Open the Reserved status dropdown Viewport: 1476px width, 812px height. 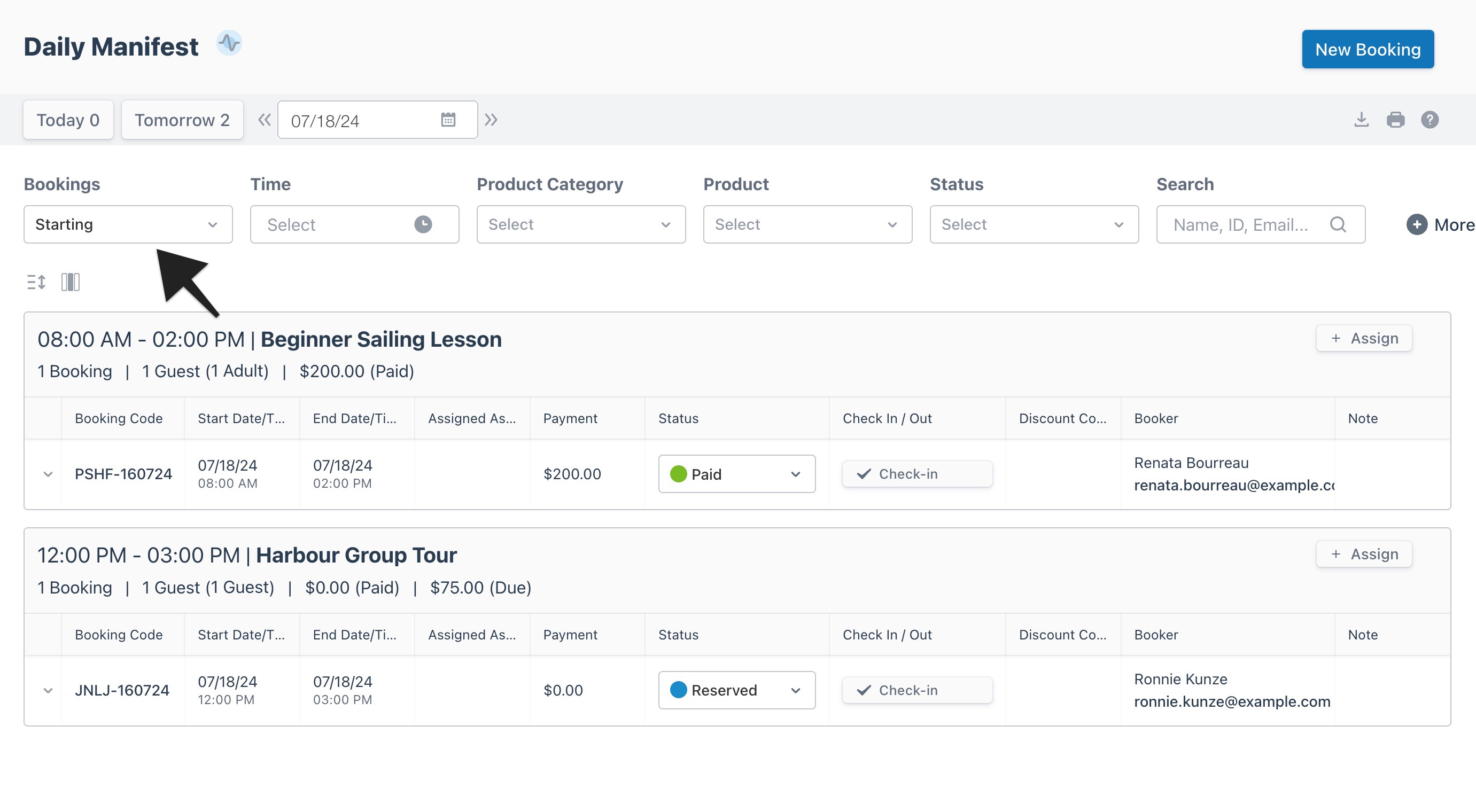coord(737,691)
